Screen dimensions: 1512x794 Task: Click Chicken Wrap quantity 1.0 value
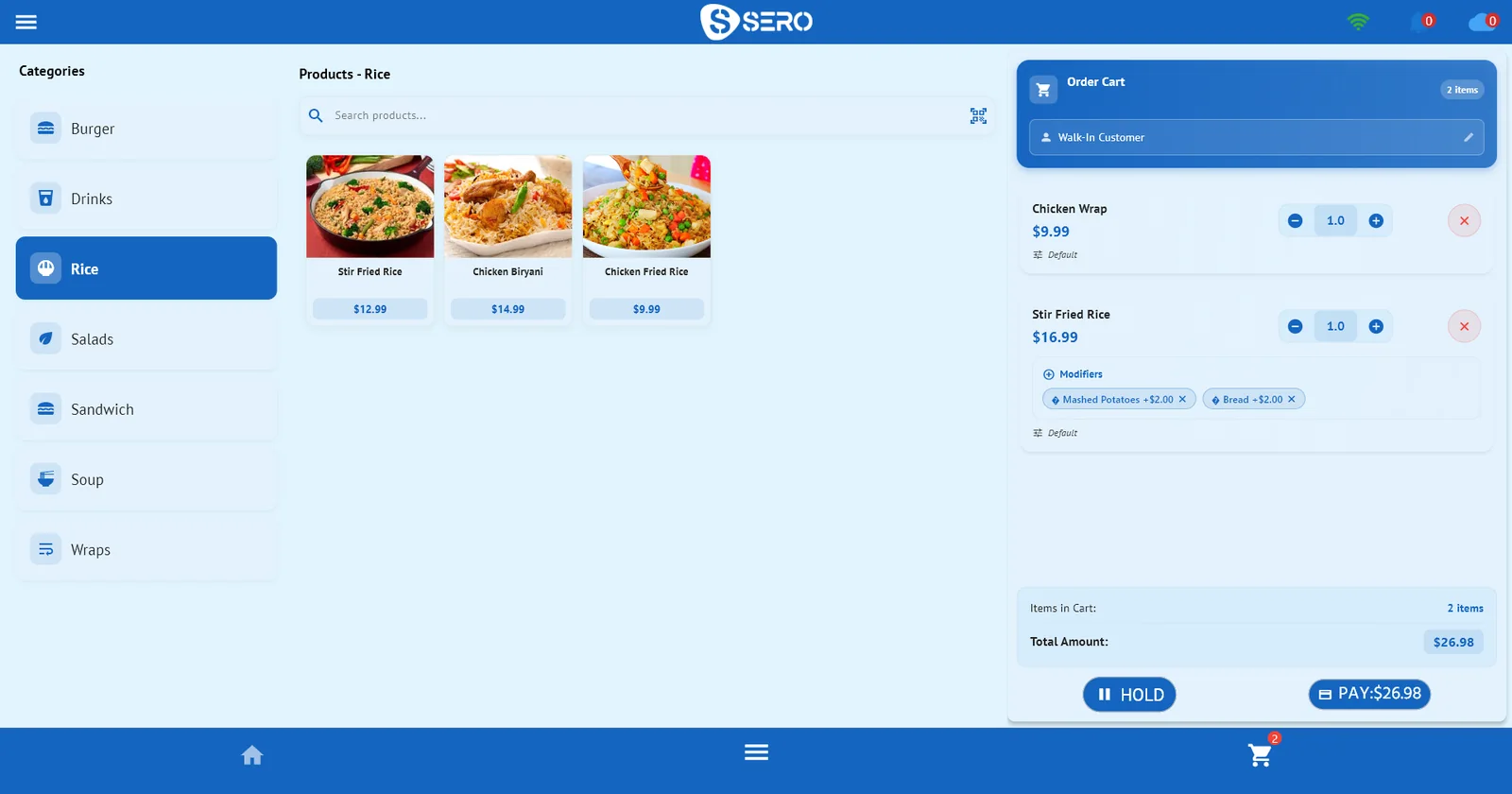(1335, 220)
